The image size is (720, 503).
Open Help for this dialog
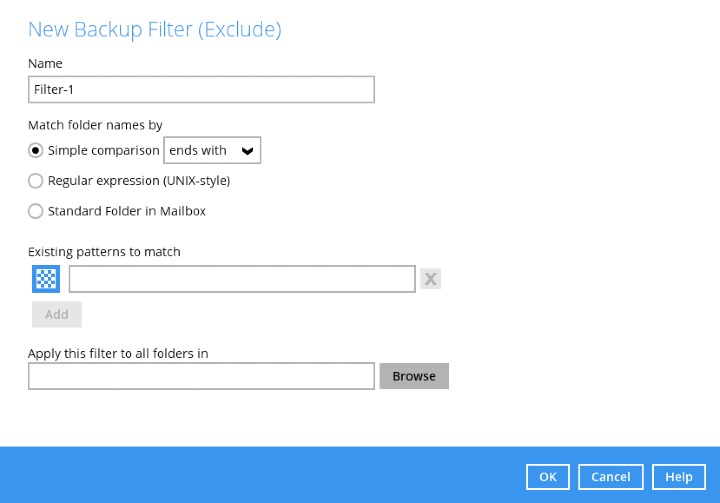tap(678, 477)
